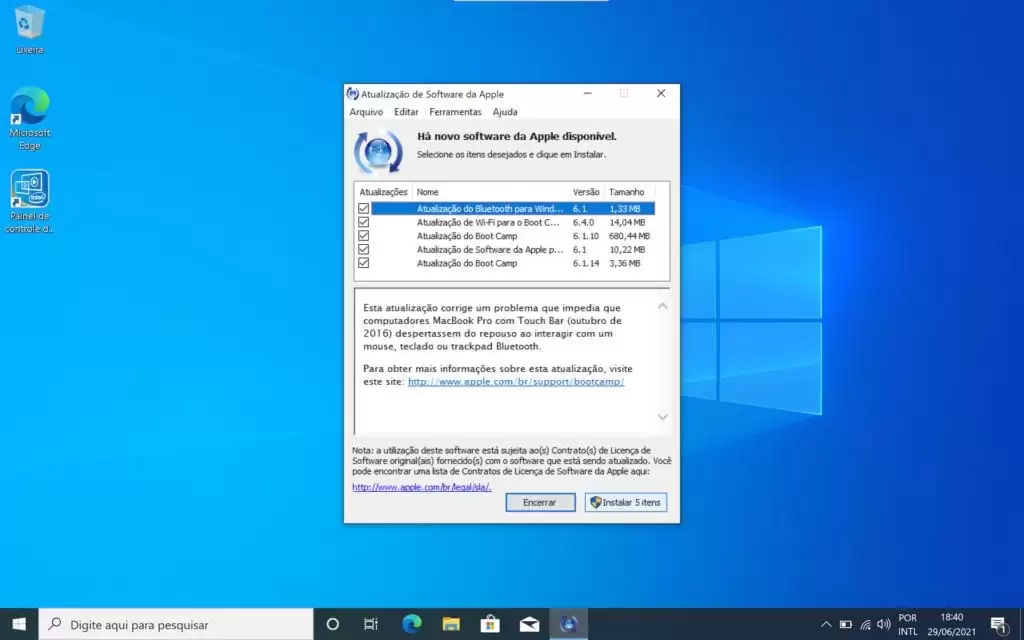Click the '6.4.0' version cell
The image size is (1024, 640).
(583, 222)
